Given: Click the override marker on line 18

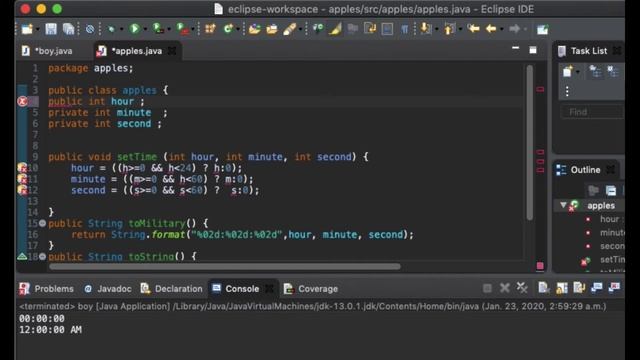Looking at the screenshot, I should point(22,256).
